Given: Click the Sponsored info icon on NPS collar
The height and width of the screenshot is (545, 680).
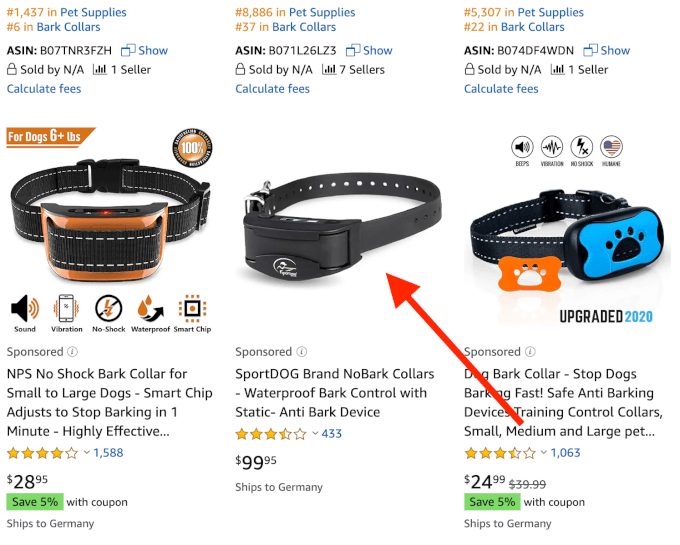Looking at the screenshot, I should pos(72,352).
